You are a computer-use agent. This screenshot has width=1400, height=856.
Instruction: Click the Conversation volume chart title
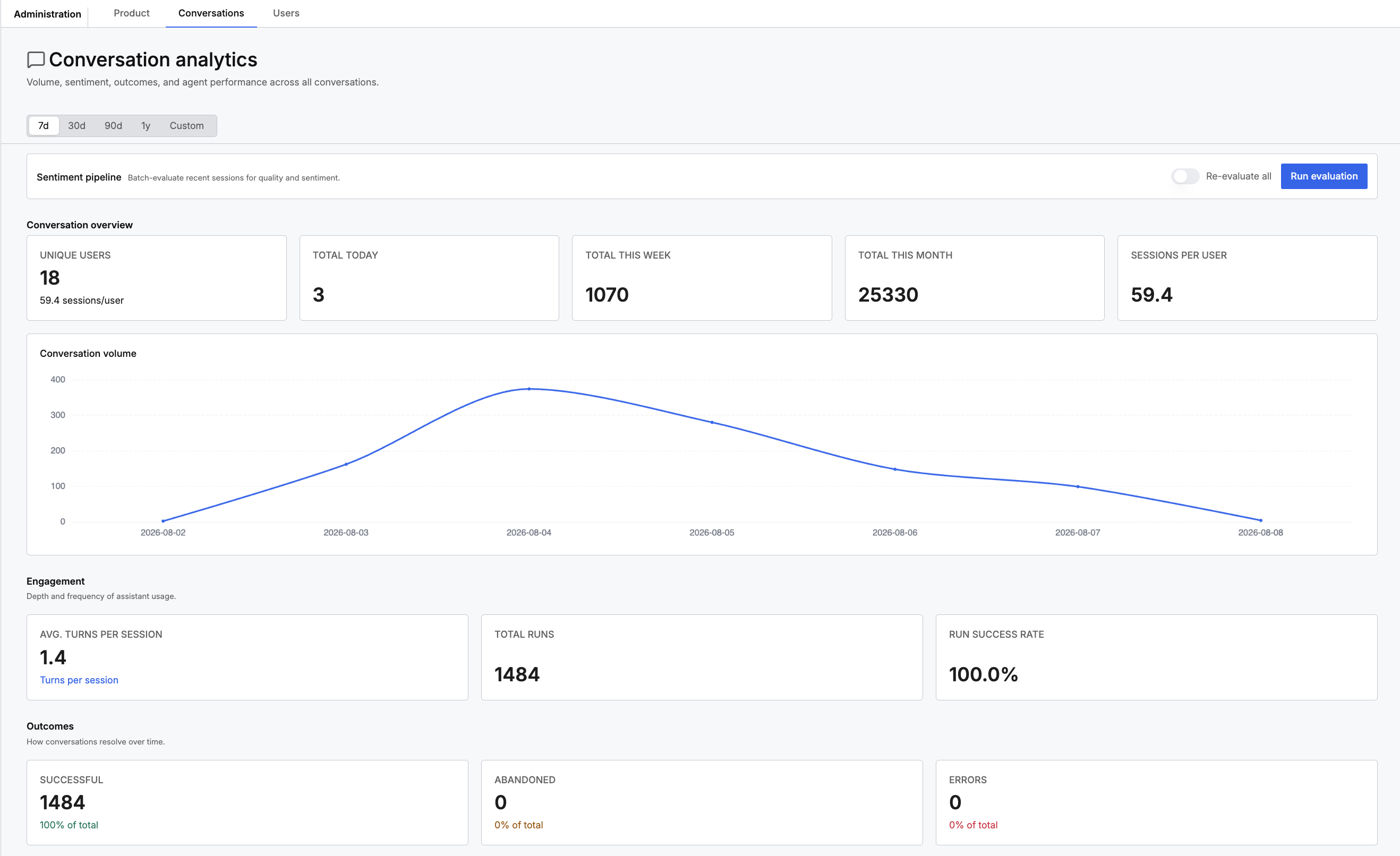click(x=88, y=353)
